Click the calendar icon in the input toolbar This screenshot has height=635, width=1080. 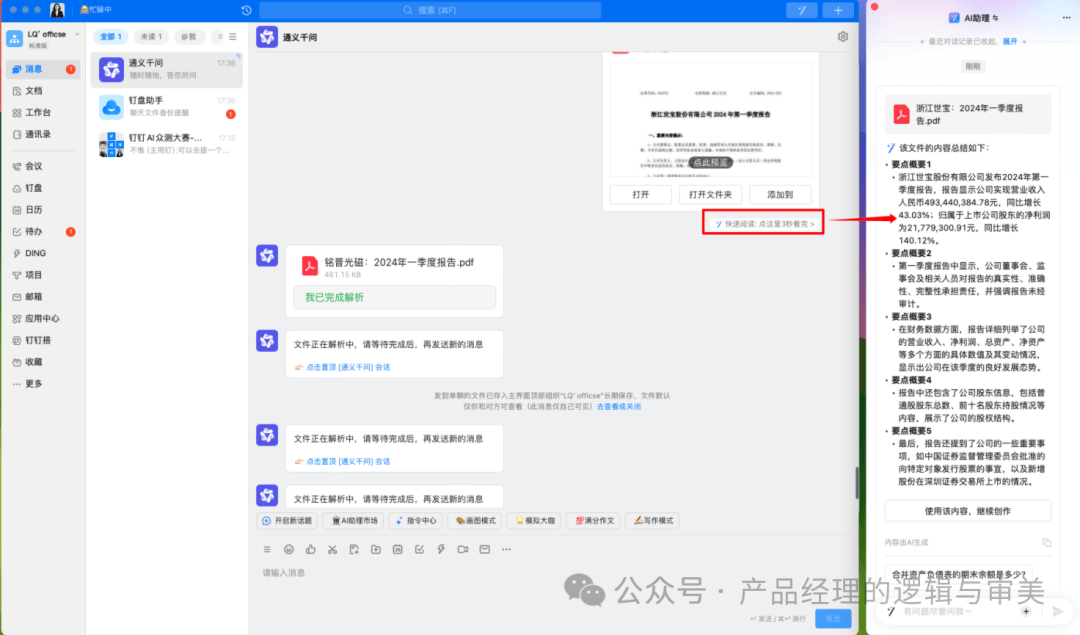pos(397,550)
